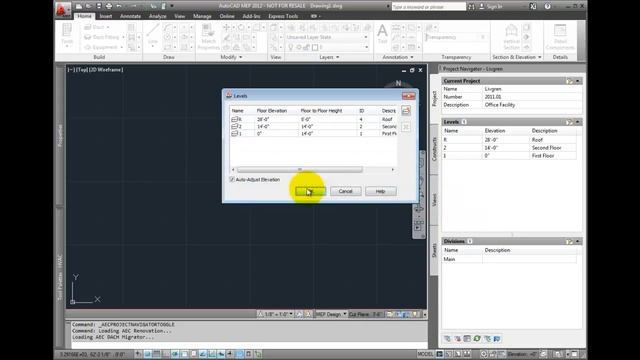Expand the Layers panel dropdown
The height and width of the screenshot is (360, 640).
329,57
